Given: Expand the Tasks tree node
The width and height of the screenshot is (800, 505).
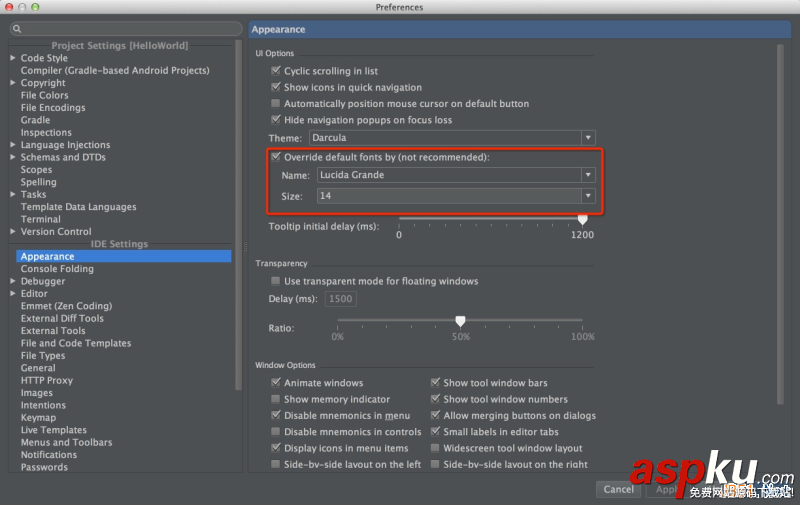Looking at the screenshot, I should [13, 194].
